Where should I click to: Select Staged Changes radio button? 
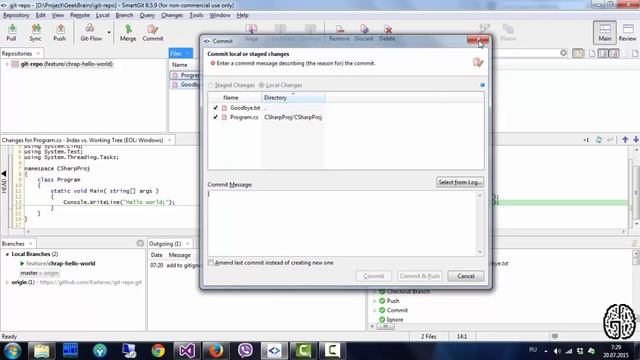(x=211, y=85)
